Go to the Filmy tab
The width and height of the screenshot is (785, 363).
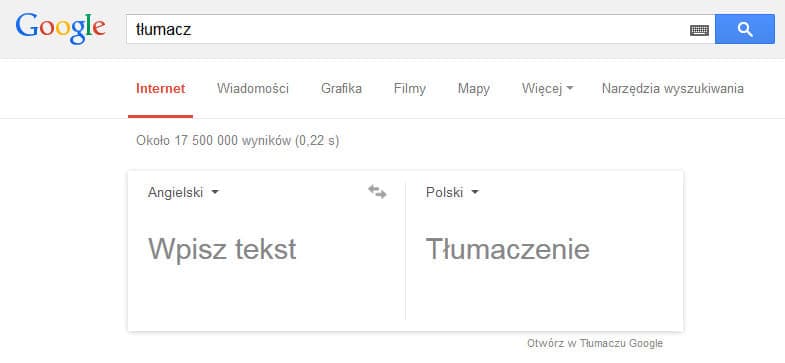click(410, 89)
